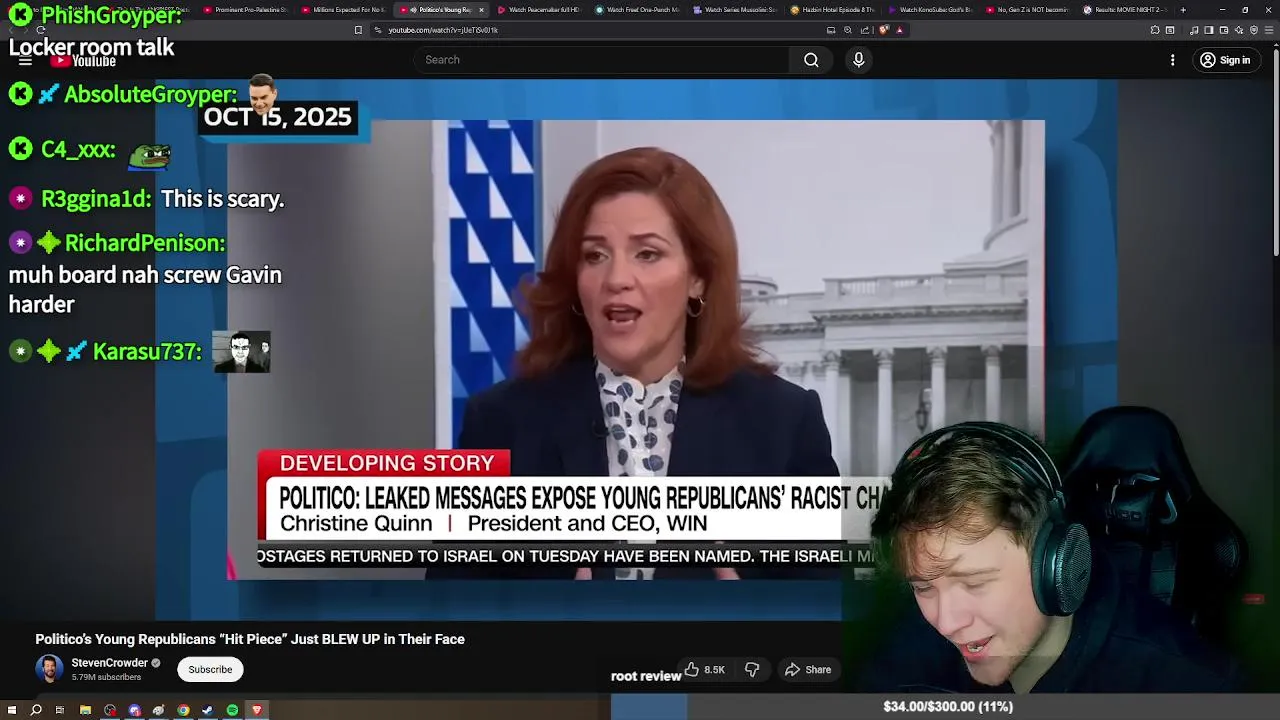Close the active Politico's Young Republicans tab
Viewport: 1280px width, 720px height.
point(481,10)
